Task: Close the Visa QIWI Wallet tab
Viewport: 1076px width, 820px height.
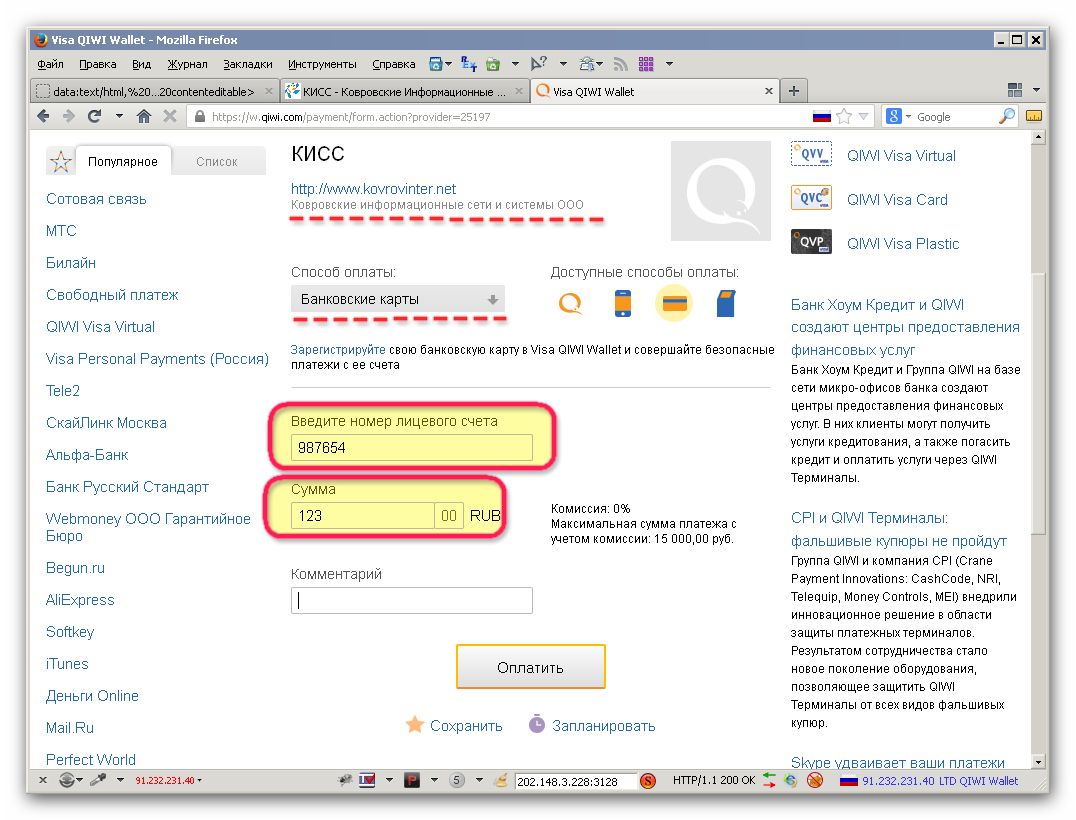Action: [769, 91]
